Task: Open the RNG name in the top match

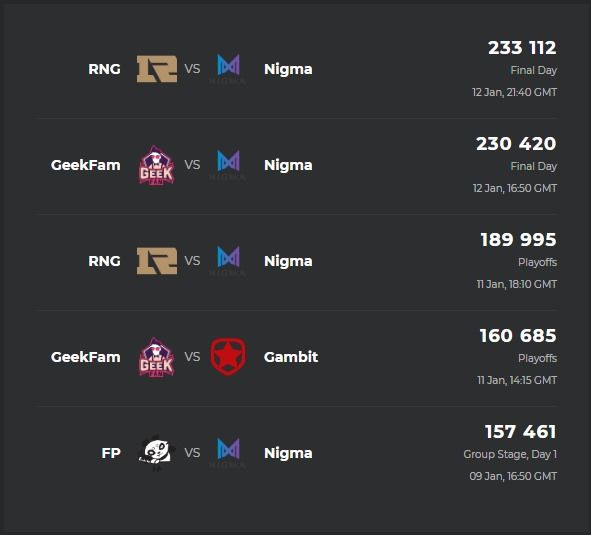Action: click(104, 69)
